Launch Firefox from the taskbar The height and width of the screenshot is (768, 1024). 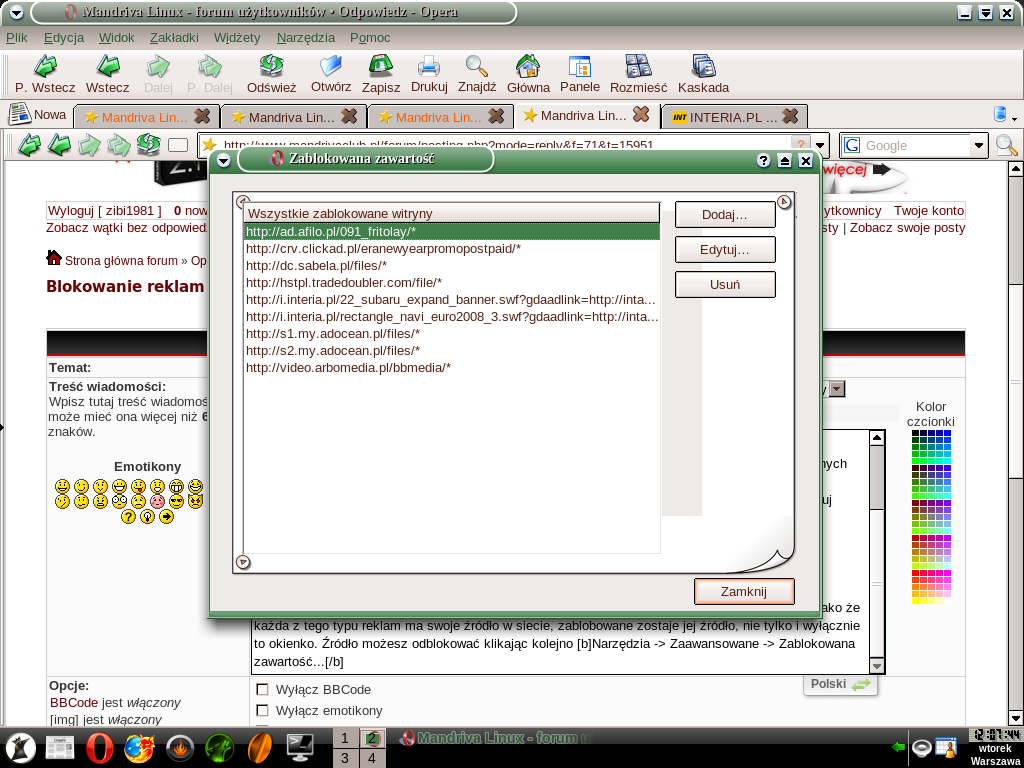tap(139, 748)
